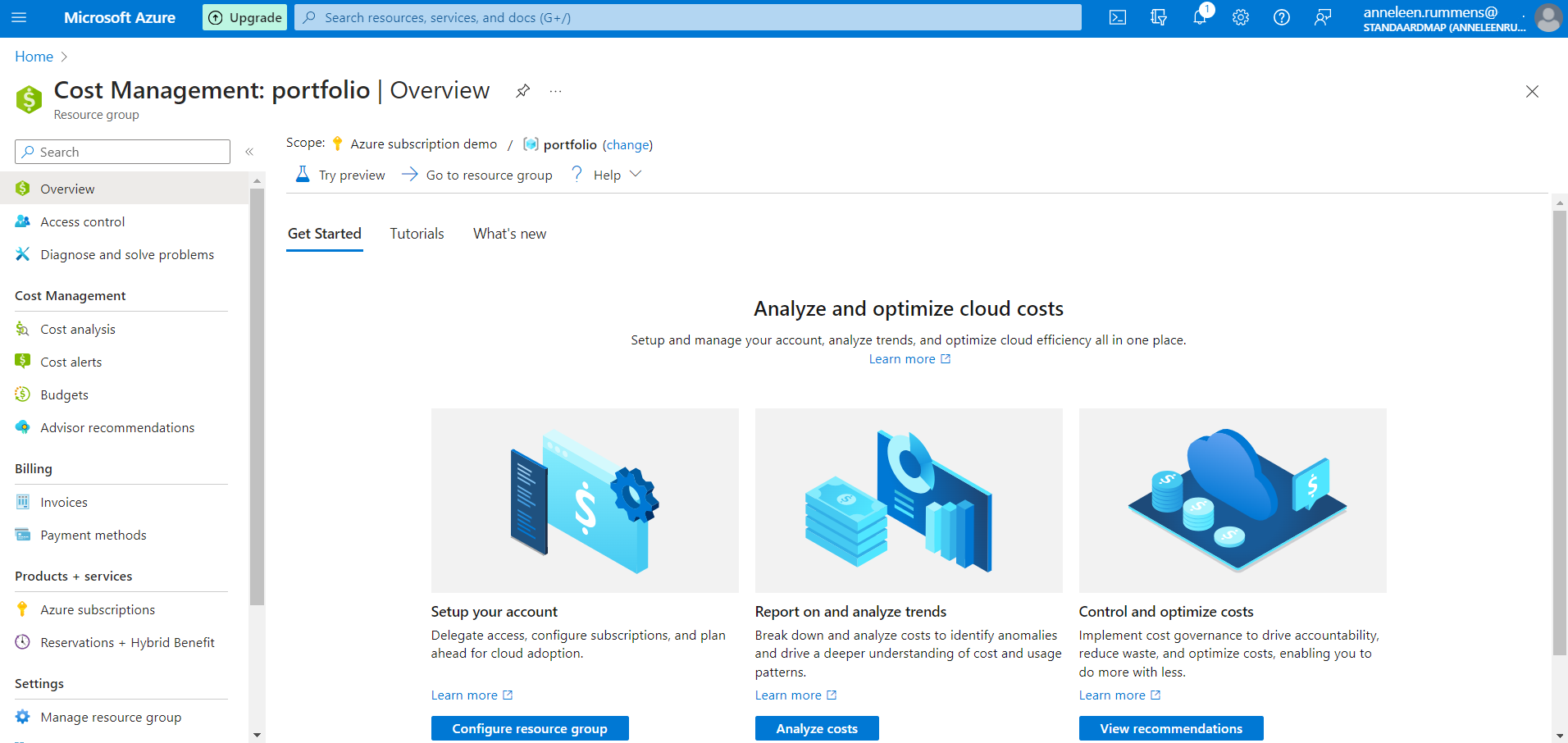This screenshot has width=1568, height=743.
Task: Open portal settings gear
Action: click(x=1241, y=17)
